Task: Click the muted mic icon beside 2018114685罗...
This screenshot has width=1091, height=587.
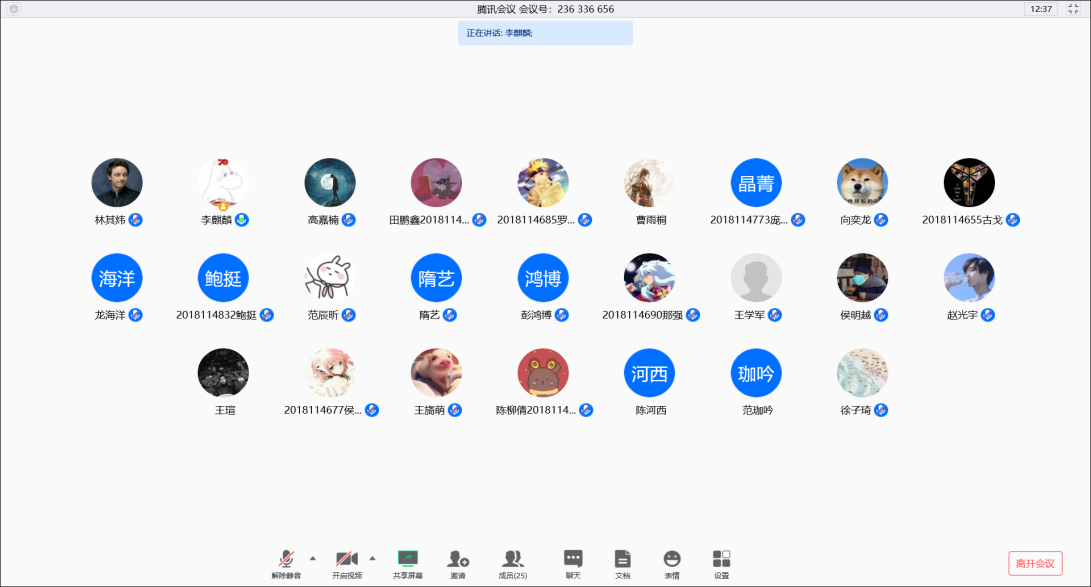Action: 585,220
